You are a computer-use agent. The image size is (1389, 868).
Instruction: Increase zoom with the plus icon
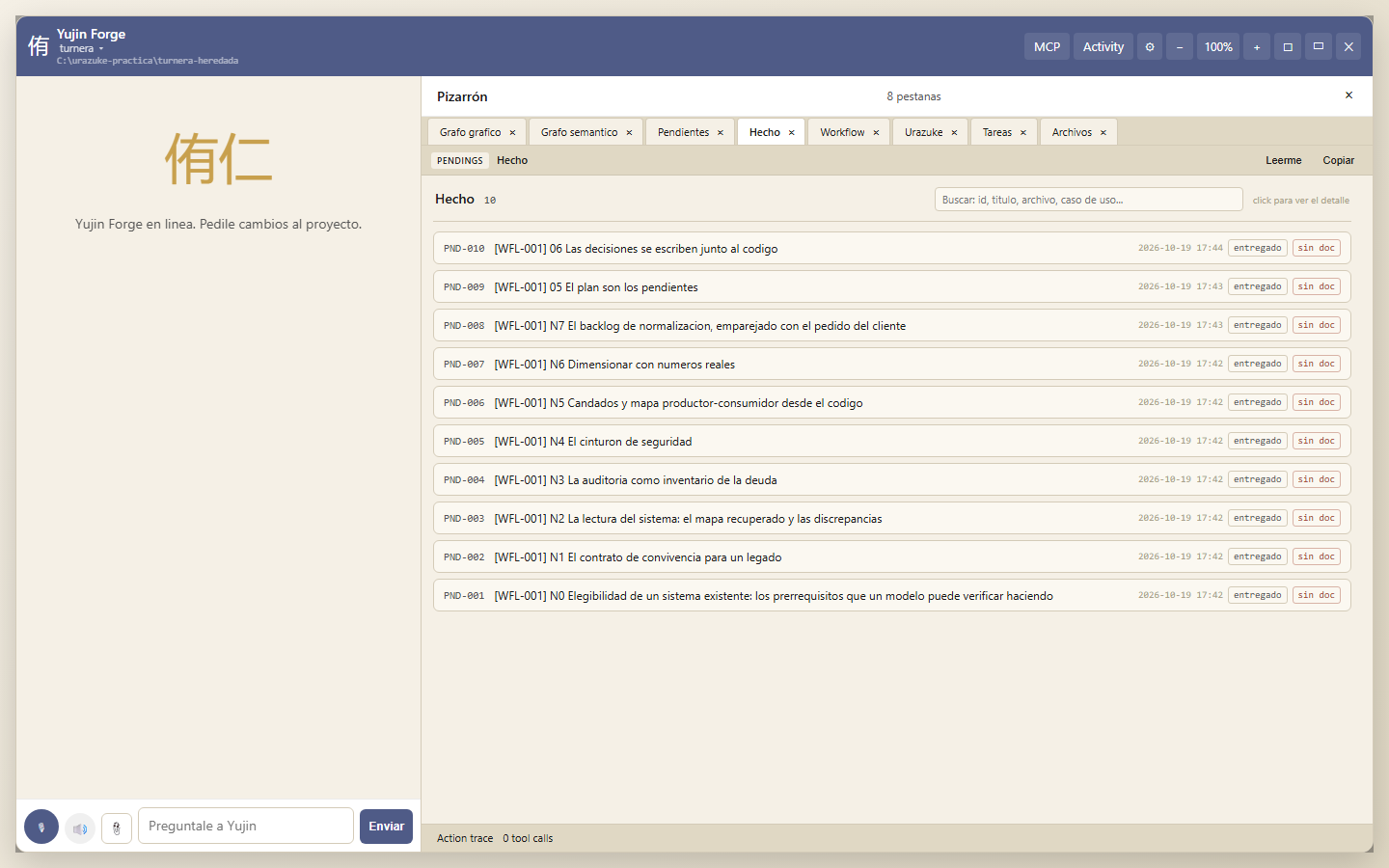coord(1257,46)
